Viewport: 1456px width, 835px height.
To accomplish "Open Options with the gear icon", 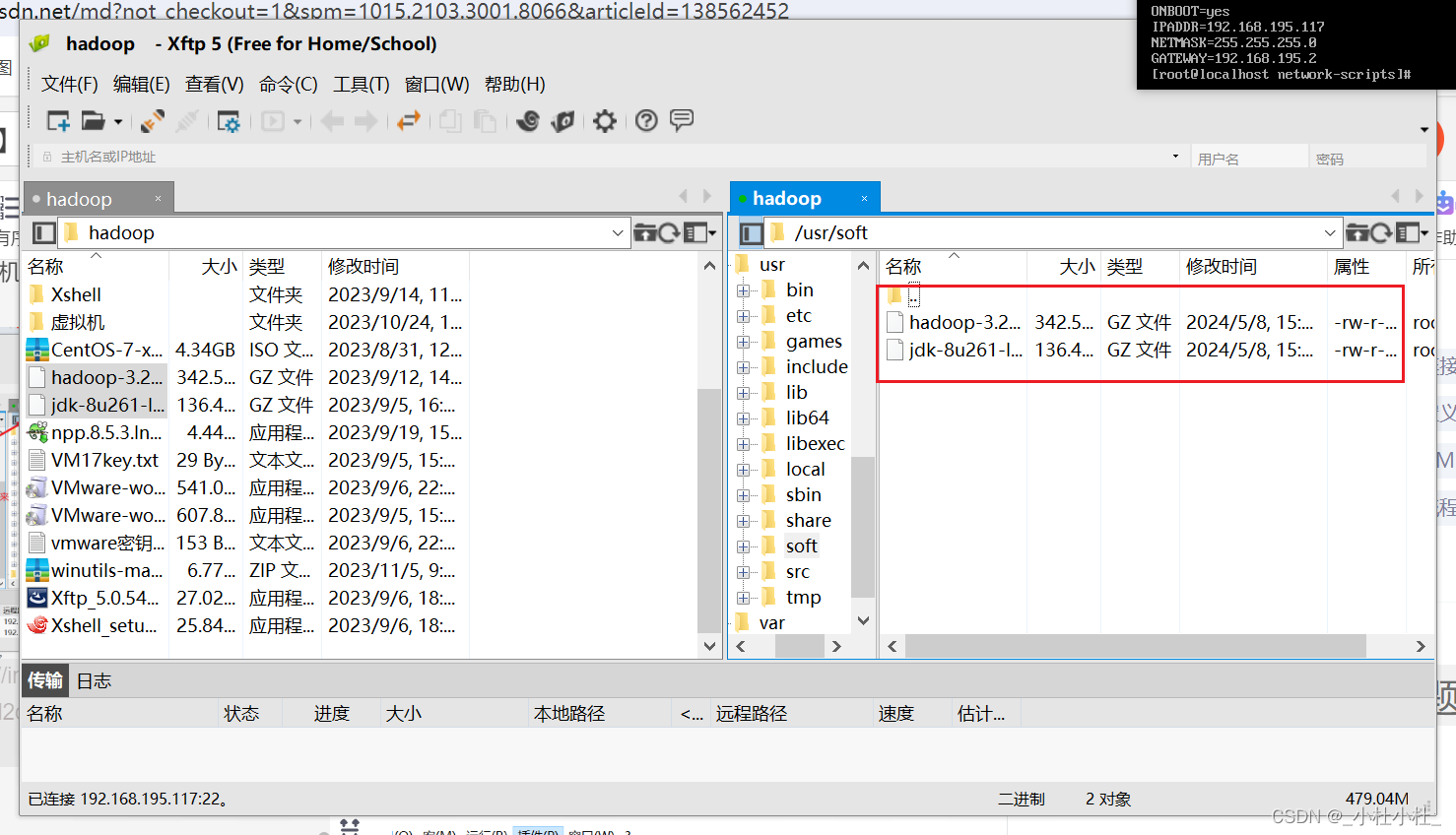I will click(x=605, y=121).
